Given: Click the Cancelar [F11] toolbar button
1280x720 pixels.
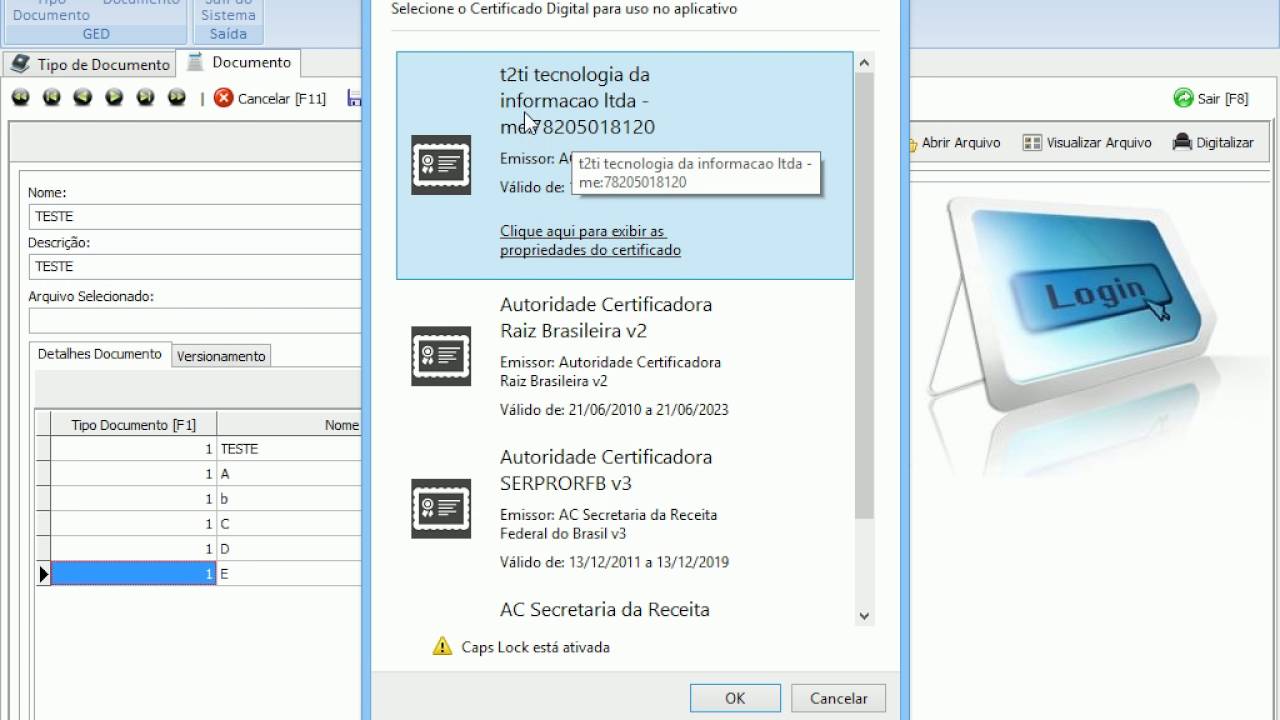Looking at the screenshot, I should pyautogui.click(x=270, y=98).
